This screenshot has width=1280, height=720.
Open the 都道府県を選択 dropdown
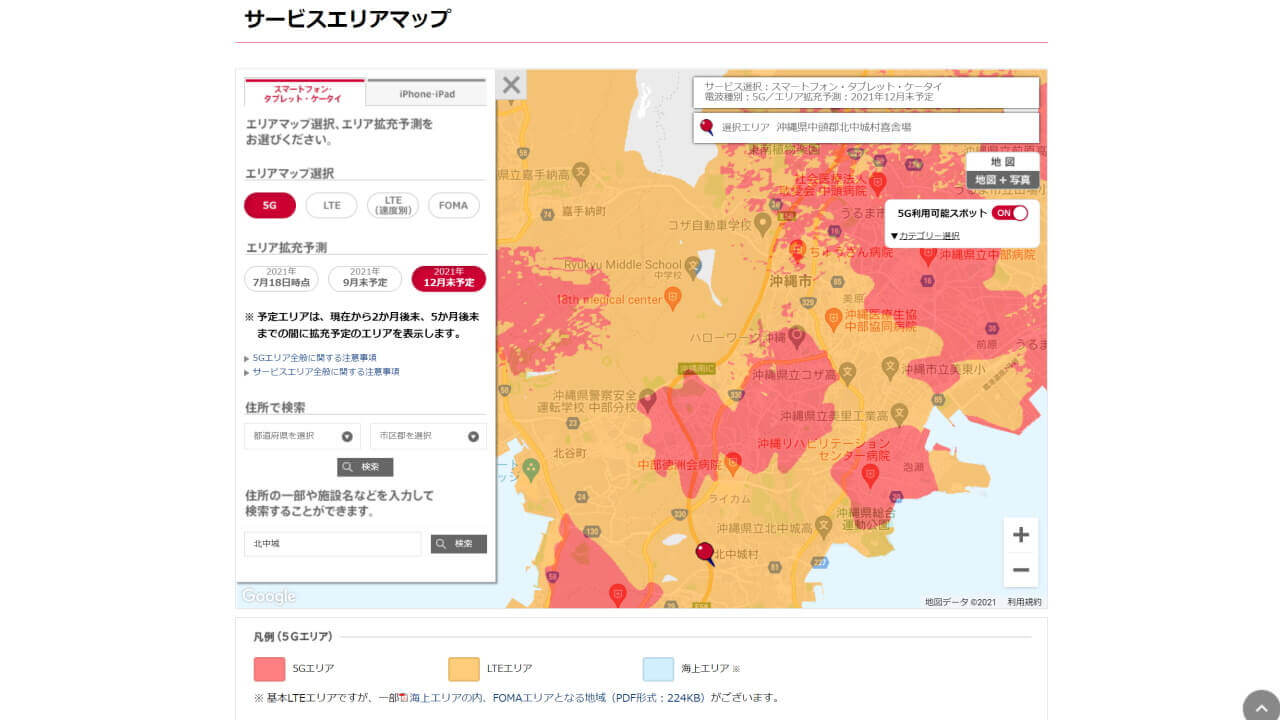point(300,436)
